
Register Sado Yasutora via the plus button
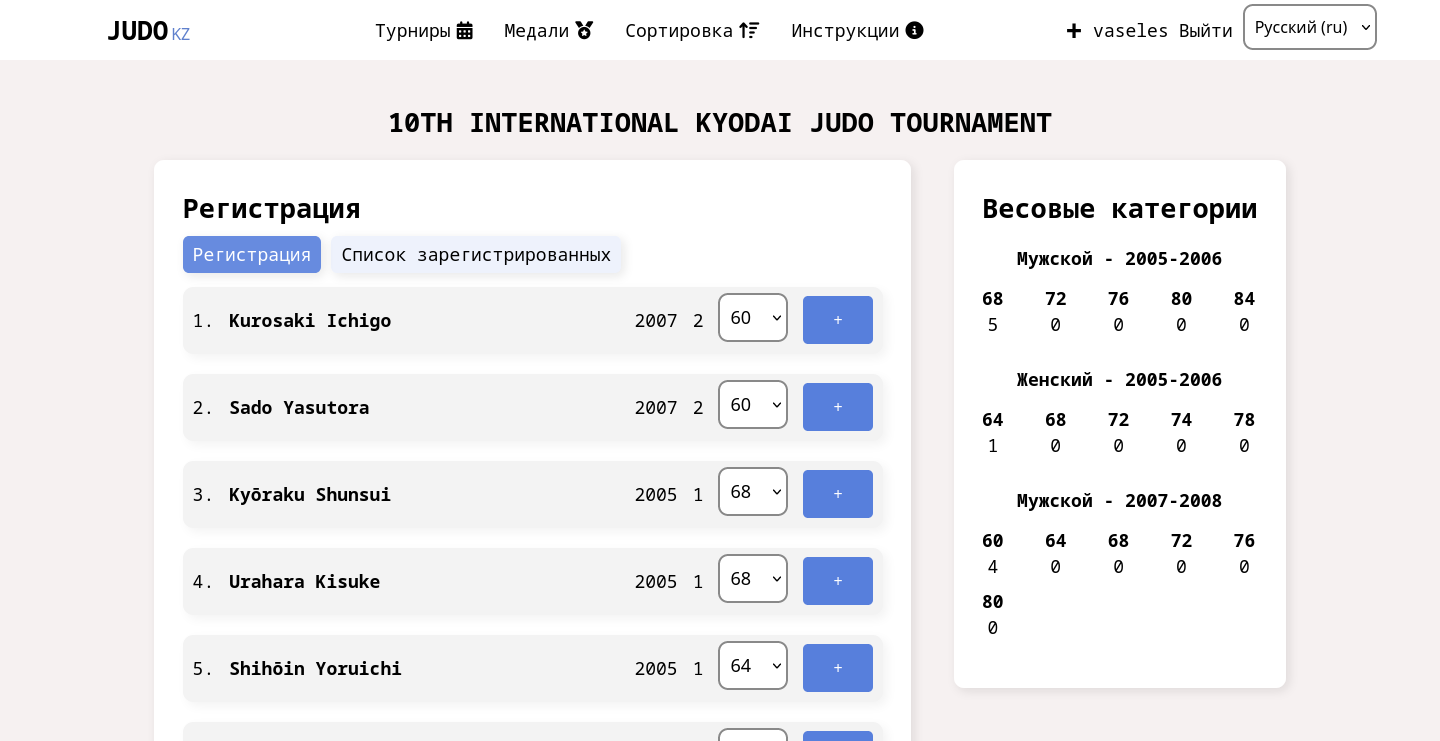pyautogui.click(x=837, y=406)
